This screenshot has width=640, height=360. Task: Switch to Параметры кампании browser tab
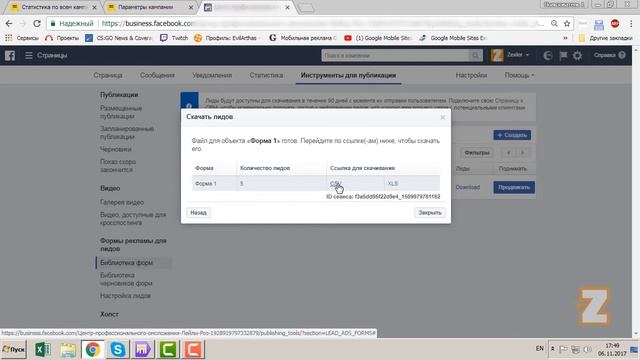146,7
